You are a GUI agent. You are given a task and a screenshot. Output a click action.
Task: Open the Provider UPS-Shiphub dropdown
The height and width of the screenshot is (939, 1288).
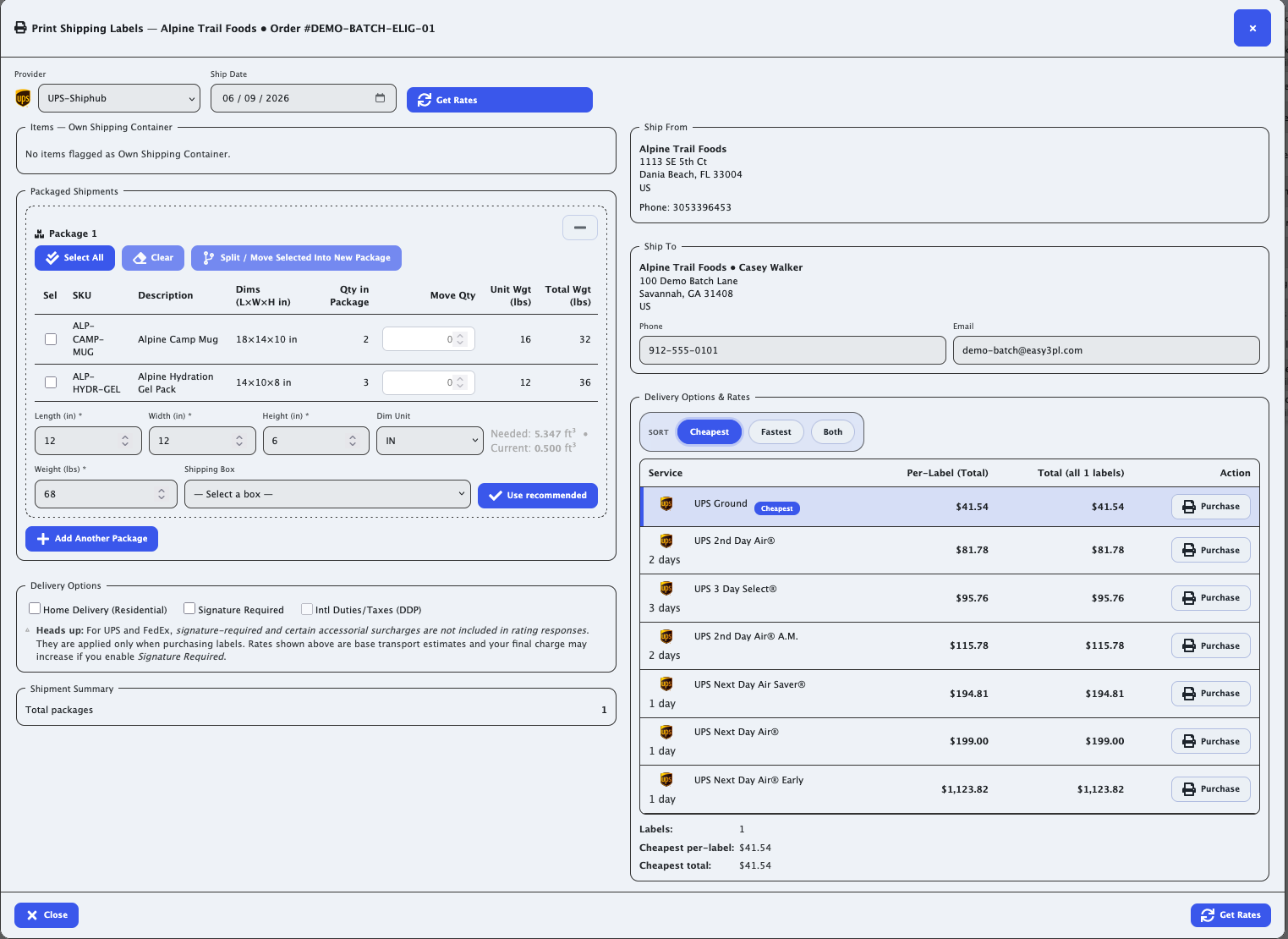click(119, 98)
